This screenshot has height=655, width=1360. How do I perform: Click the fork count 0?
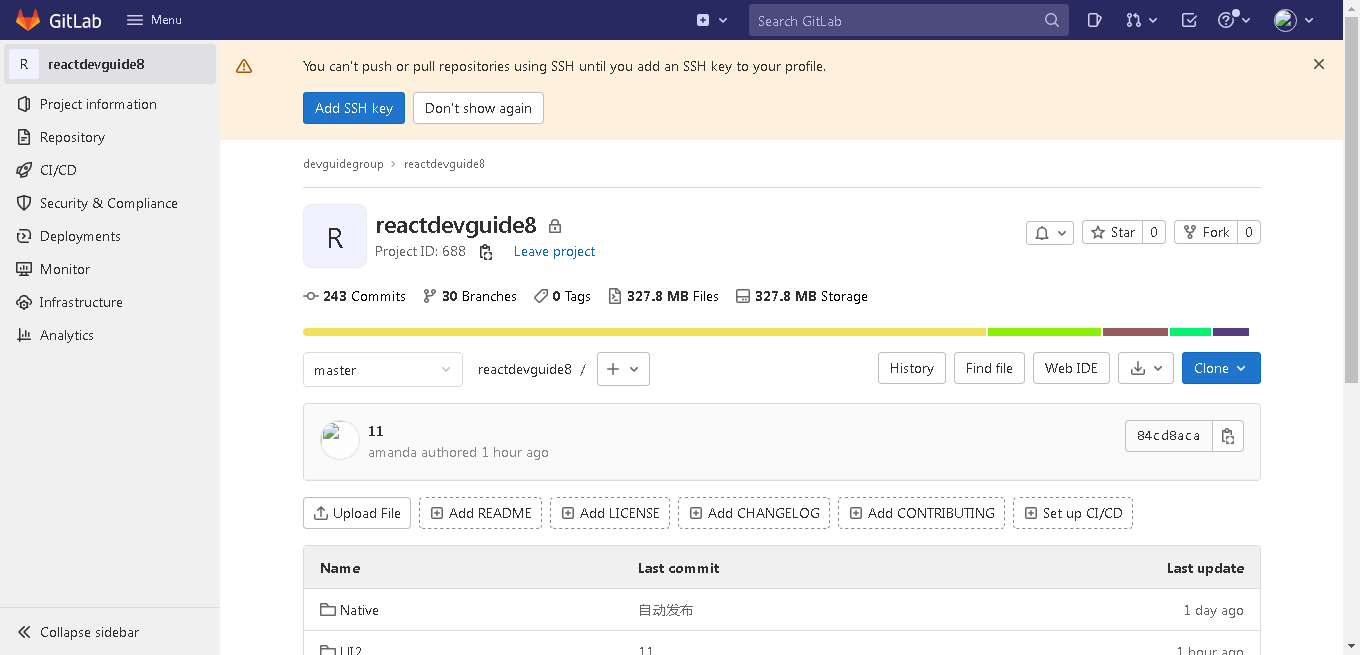click(x=1249, y=232)
